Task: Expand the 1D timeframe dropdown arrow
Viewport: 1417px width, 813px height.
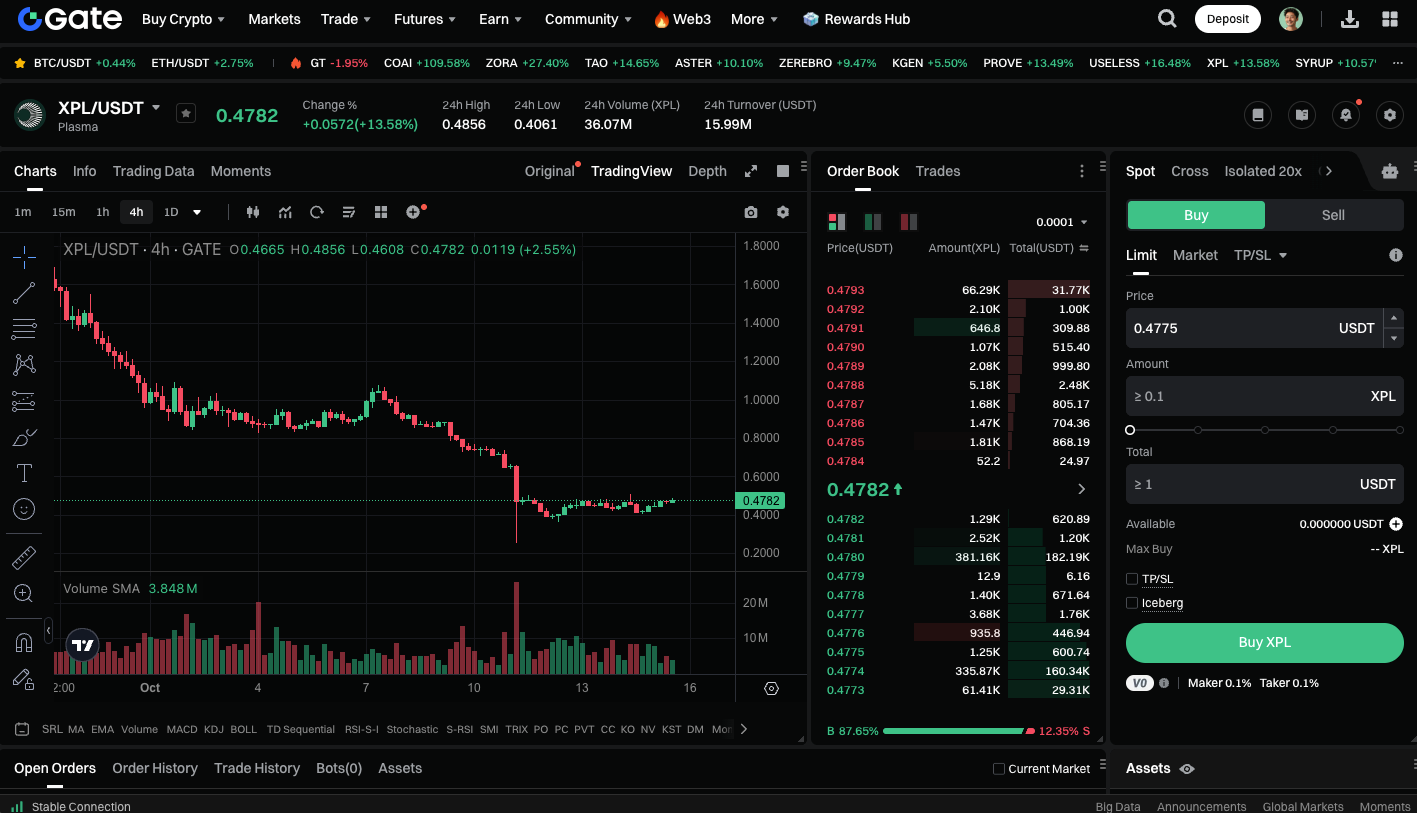Action: 197,212
